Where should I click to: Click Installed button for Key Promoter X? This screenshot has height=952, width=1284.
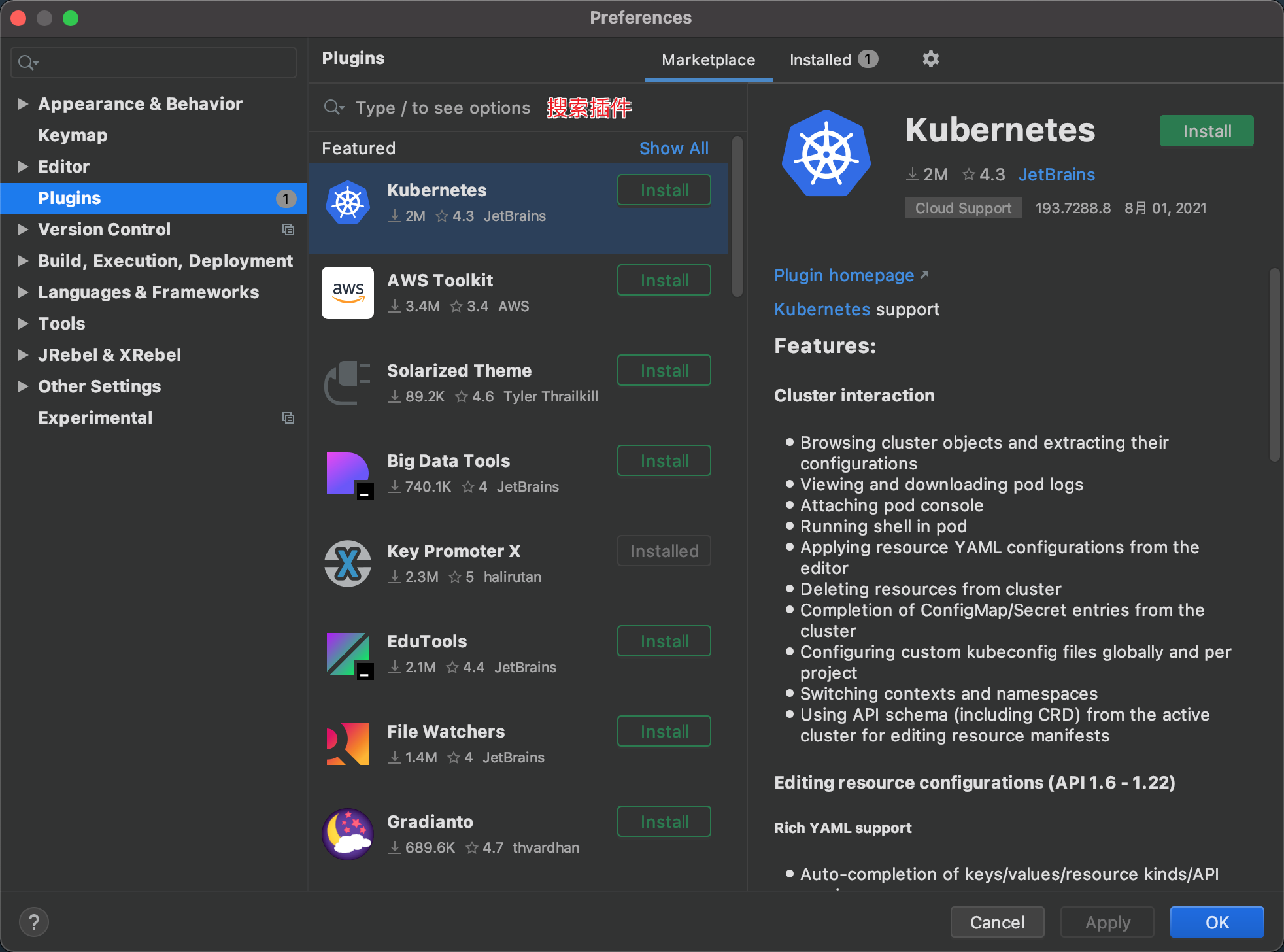coord(664,551)
